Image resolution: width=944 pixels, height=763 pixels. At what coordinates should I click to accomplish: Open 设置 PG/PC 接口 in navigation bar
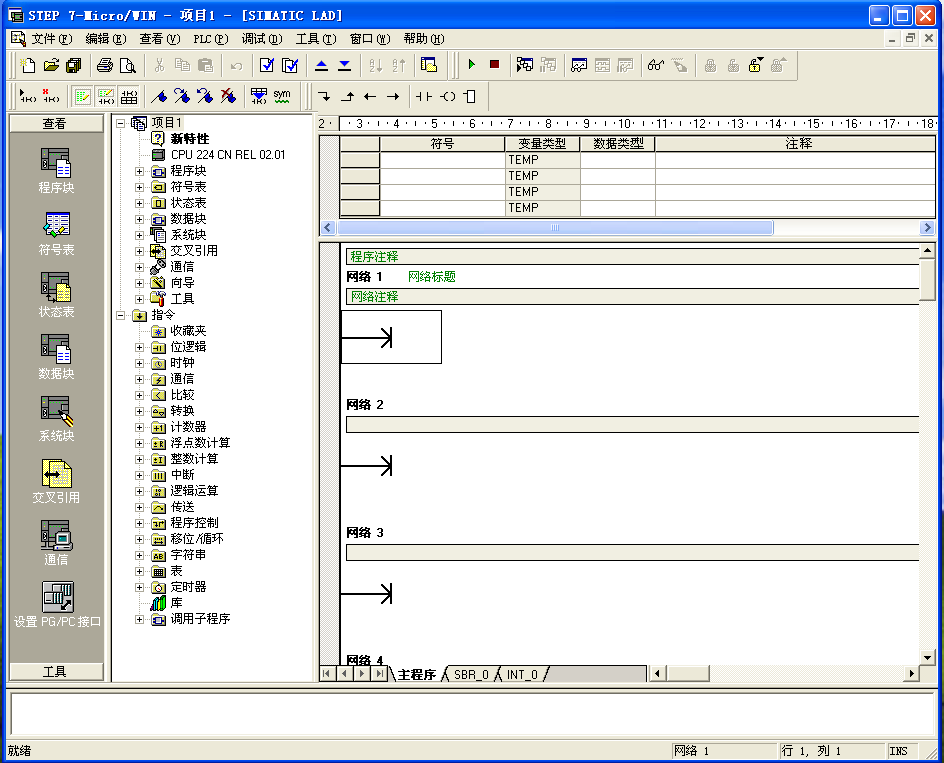coord(57,604)
